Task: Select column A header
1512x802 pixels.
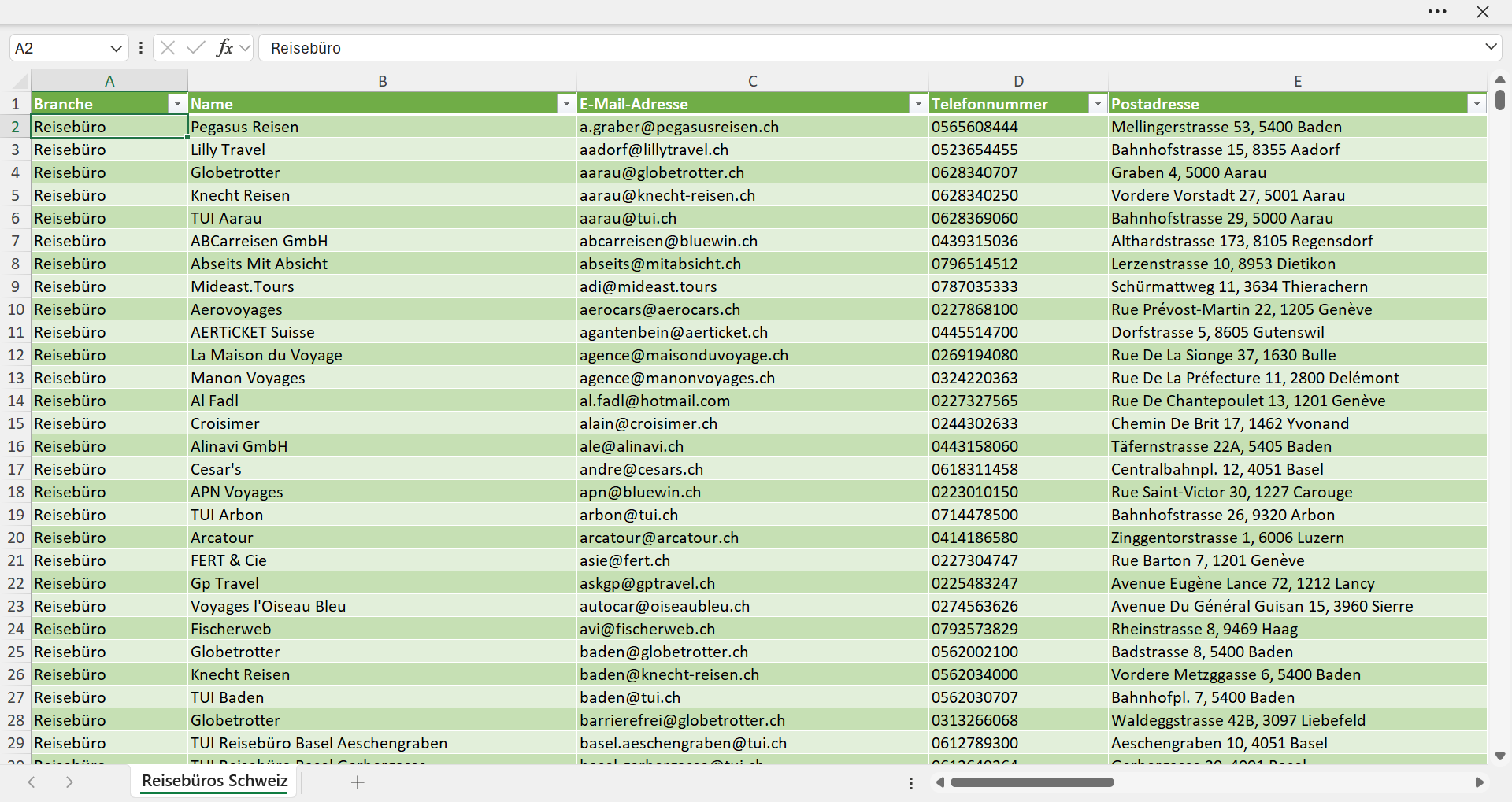Action: [x=109, y=81]
